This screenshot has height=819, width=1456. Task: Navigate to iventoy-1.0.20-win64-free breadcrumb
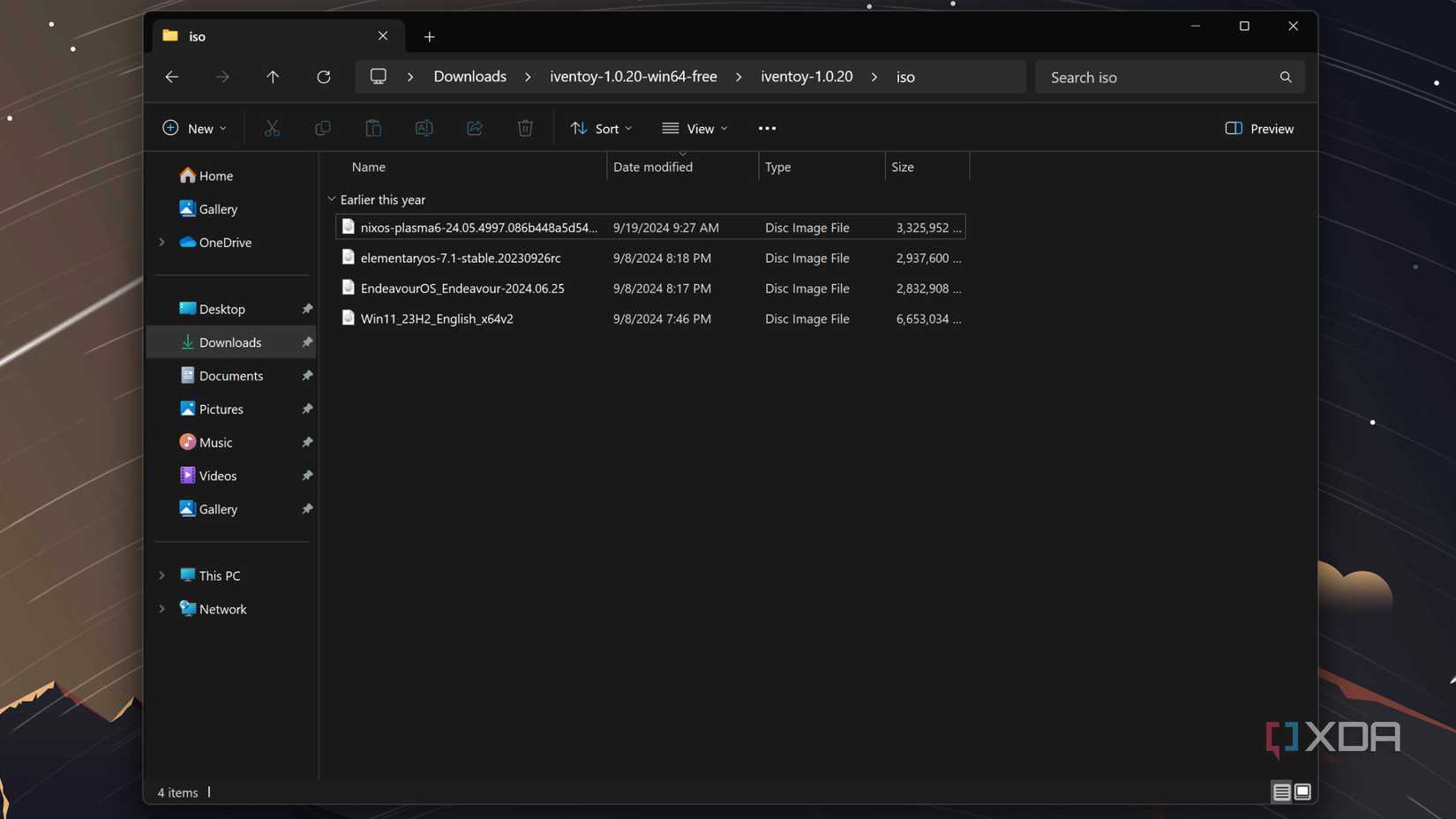(x=634, y=77)
